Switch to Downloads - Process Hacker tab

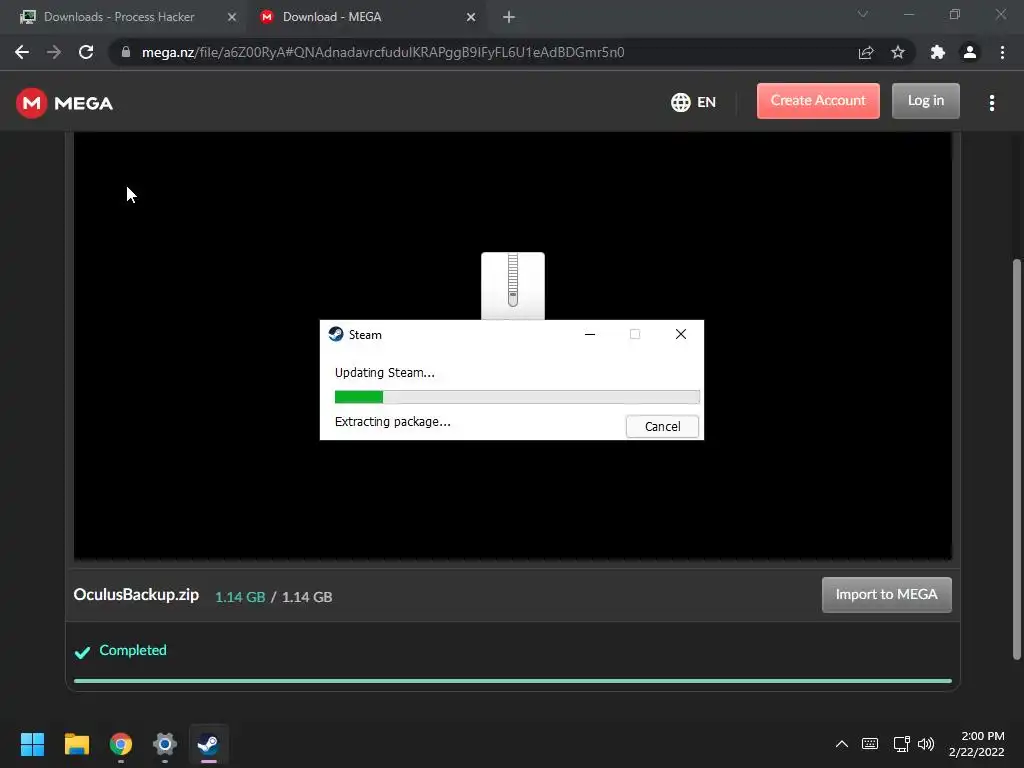click(x=119, y=17)
